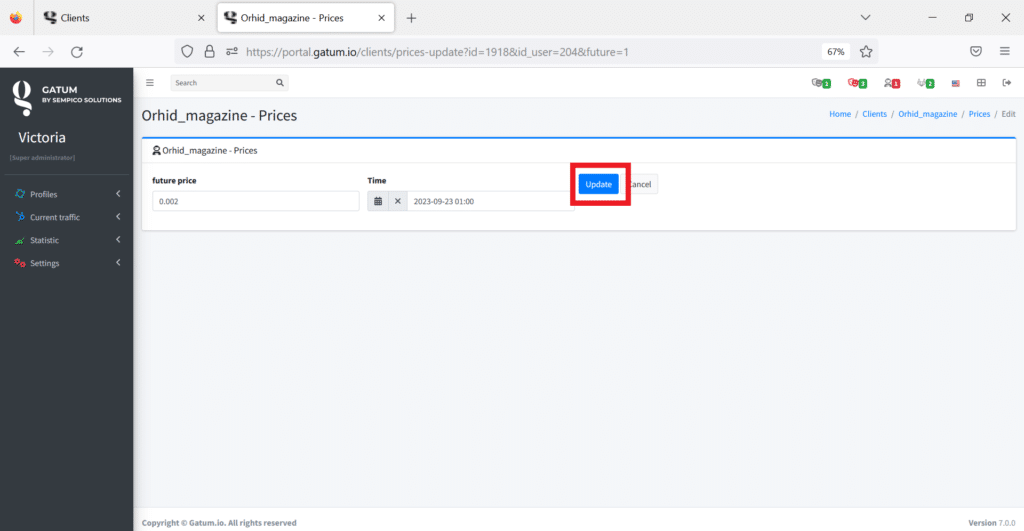1024x531 pixels.
Task: Bookmark page with star icon
Action: pos(866,52)
